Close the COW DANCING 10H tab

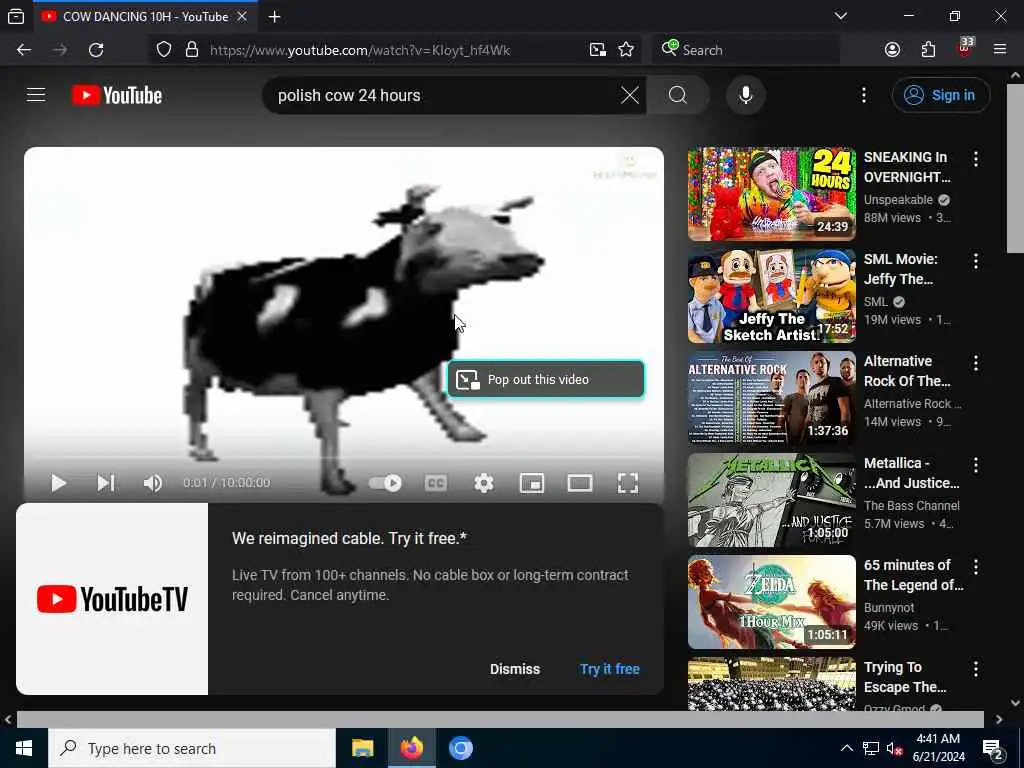point(242,16)
